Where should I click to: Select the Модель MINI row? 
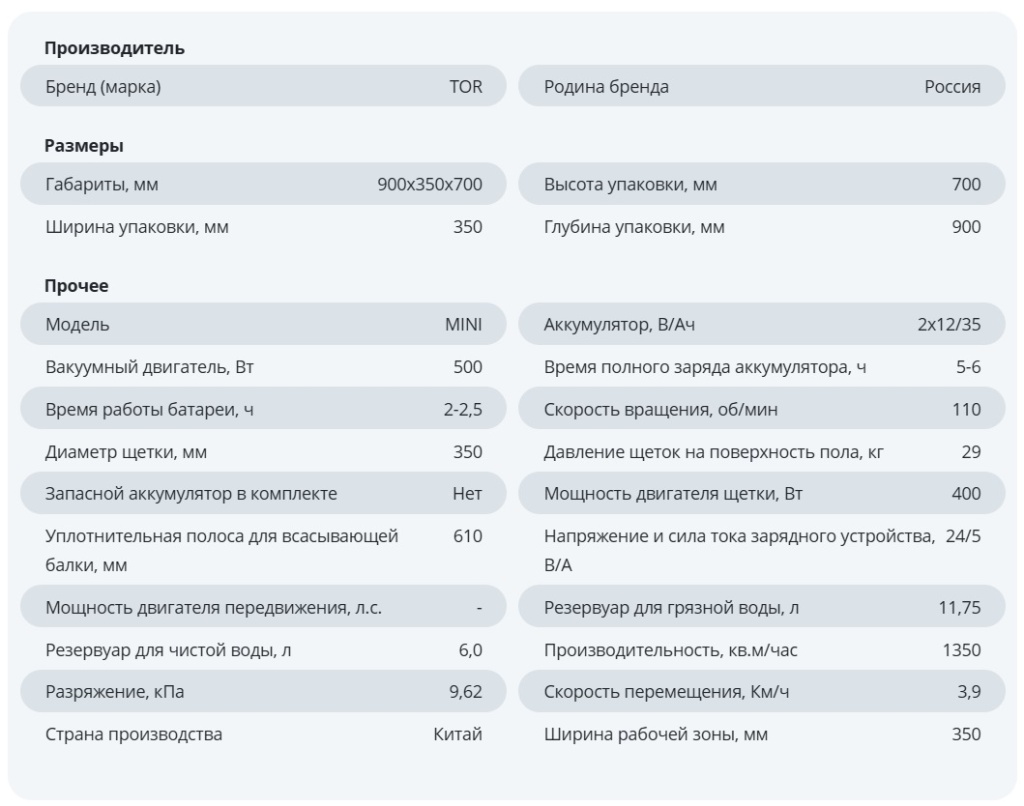pos(264,325)
